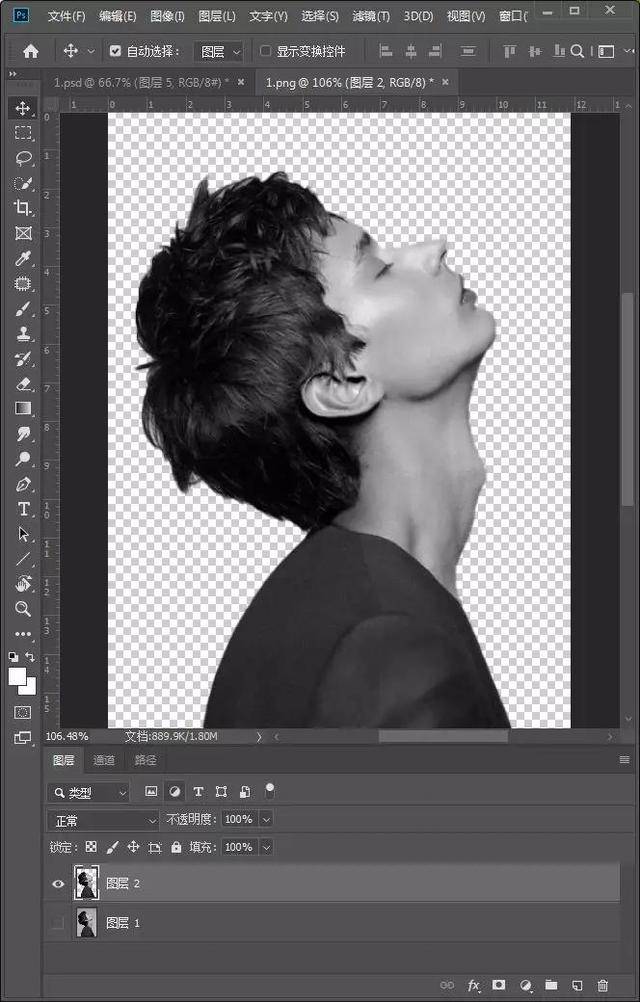
Task: Link layers using chain icon
Action: pos(448,985)
